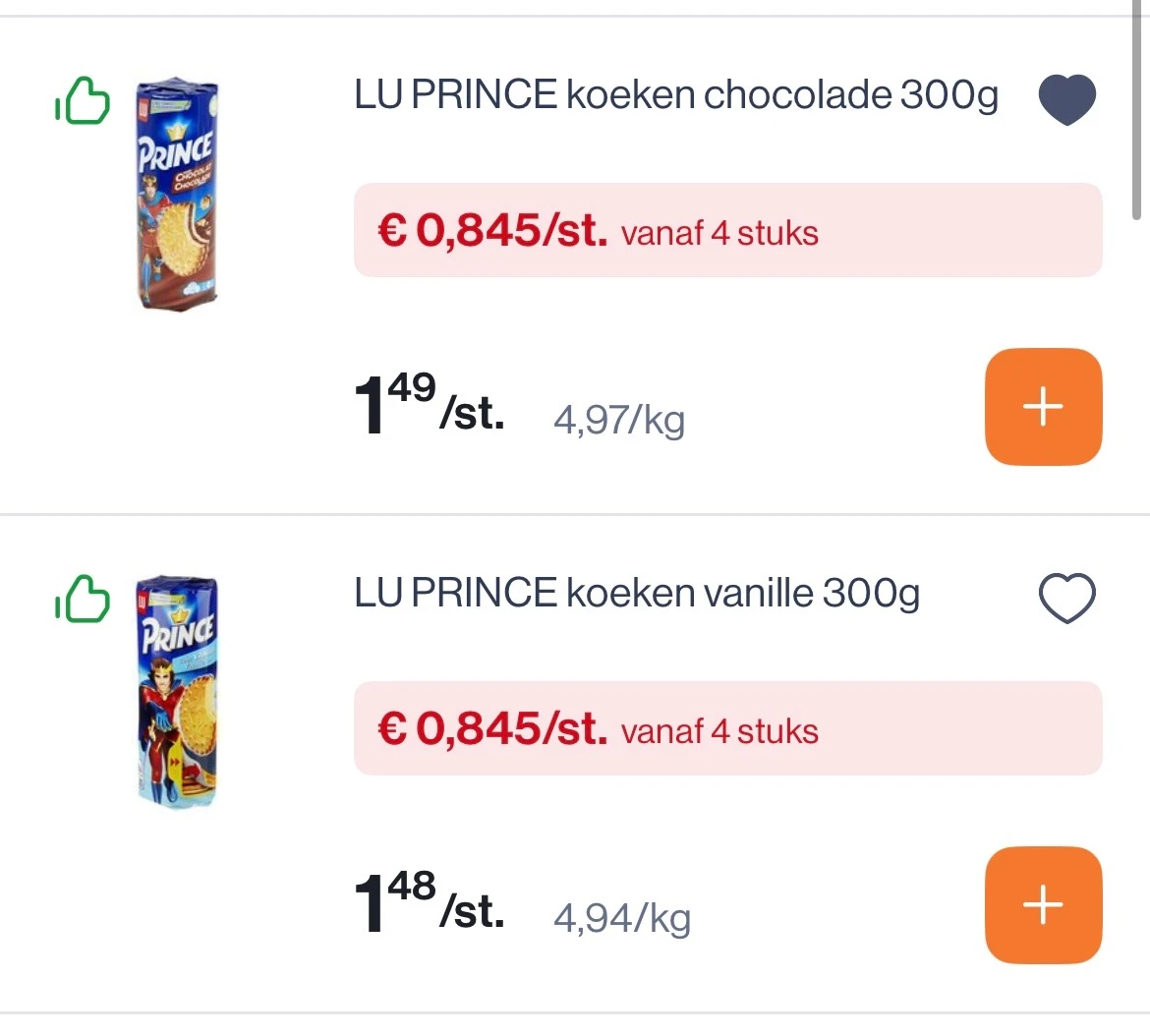Click 'vanaf 4 stuks' on vanille promo

719,732
